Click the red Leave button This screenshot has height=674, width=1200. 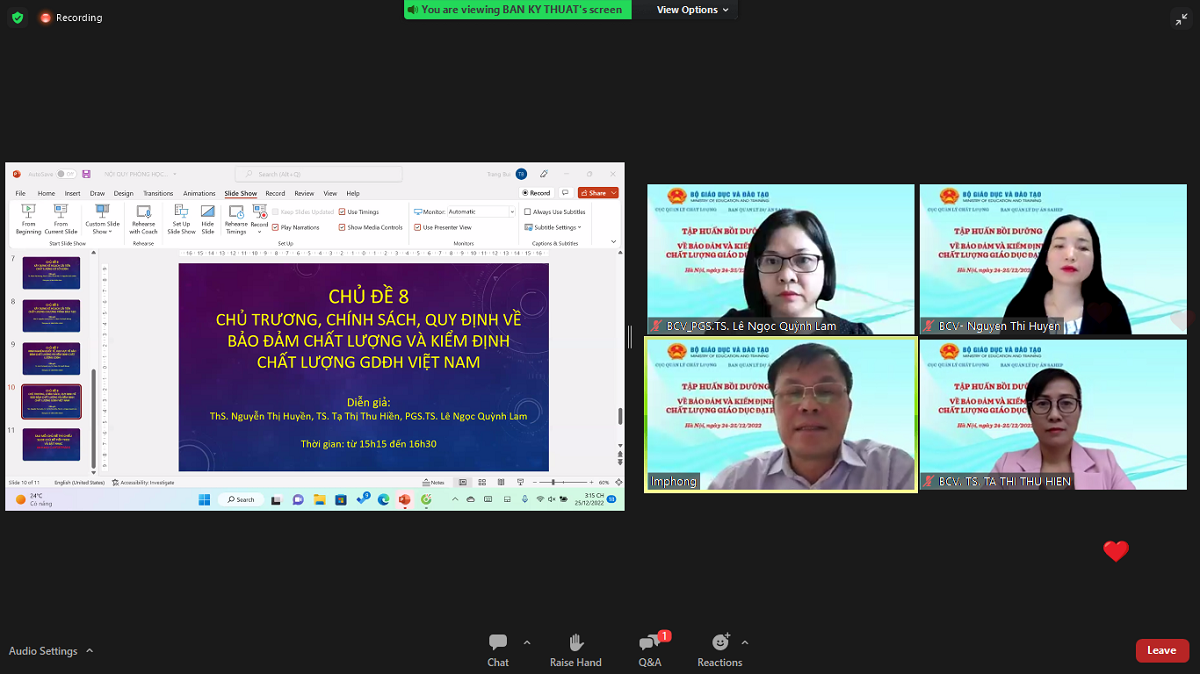1162,650
